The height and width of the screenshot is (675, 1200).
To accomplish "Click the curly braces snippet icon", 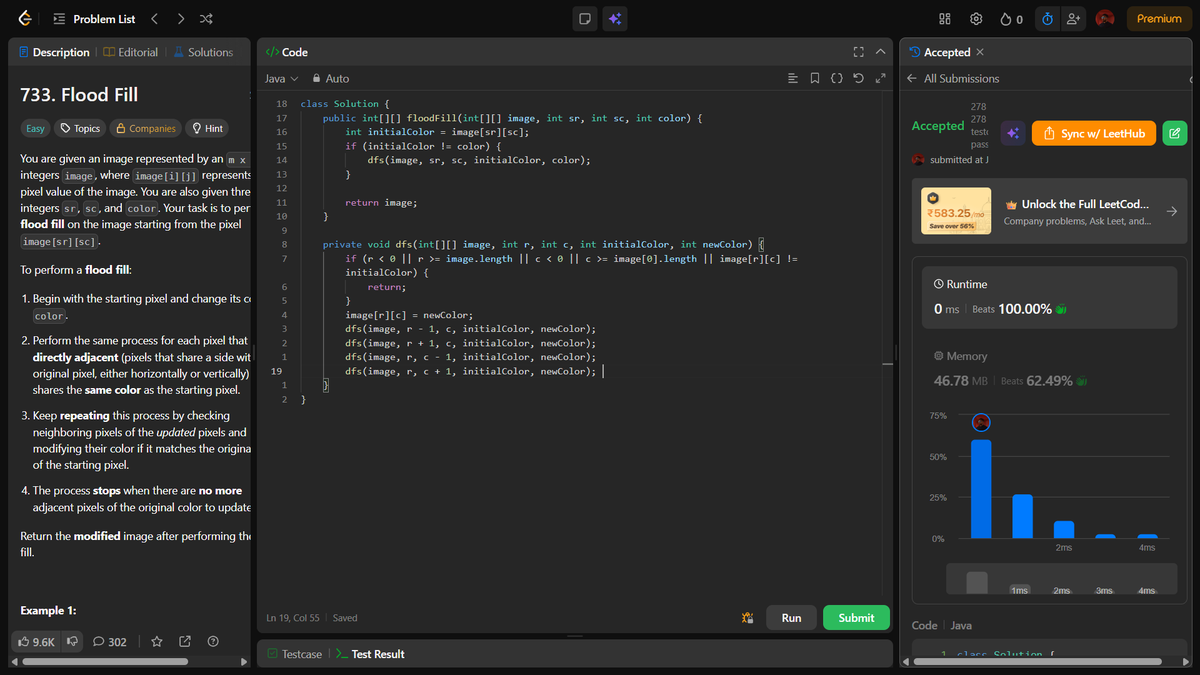I will click(x=837, y=78).
